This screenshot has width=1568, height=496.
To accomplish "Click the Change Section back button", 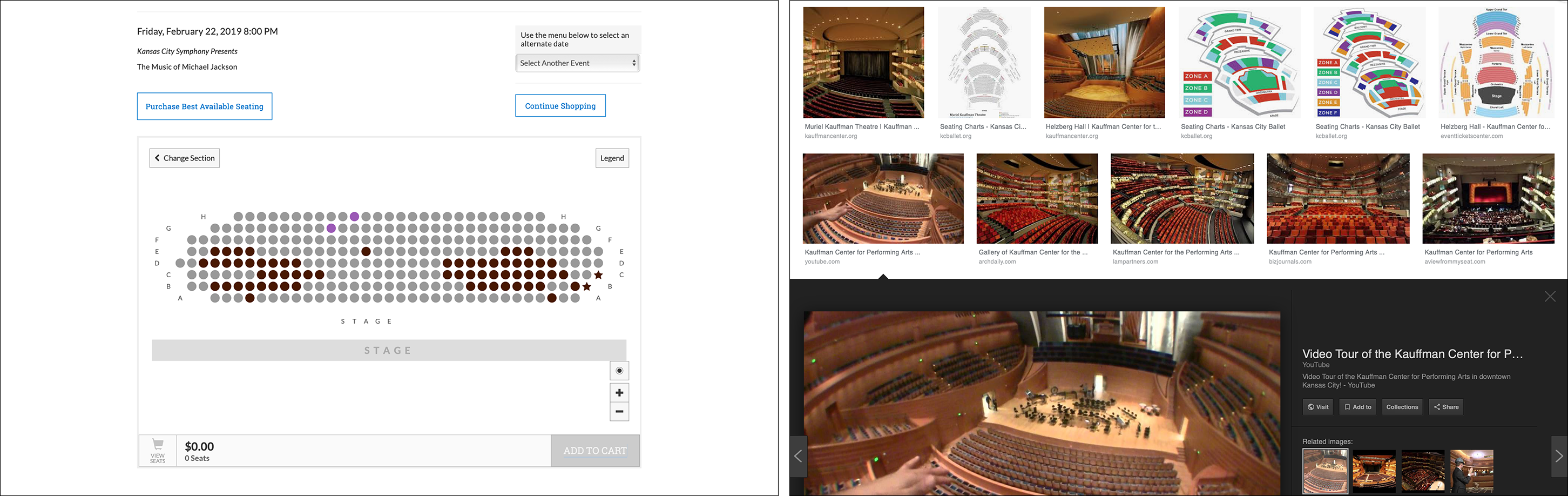I will pos(185,158).
